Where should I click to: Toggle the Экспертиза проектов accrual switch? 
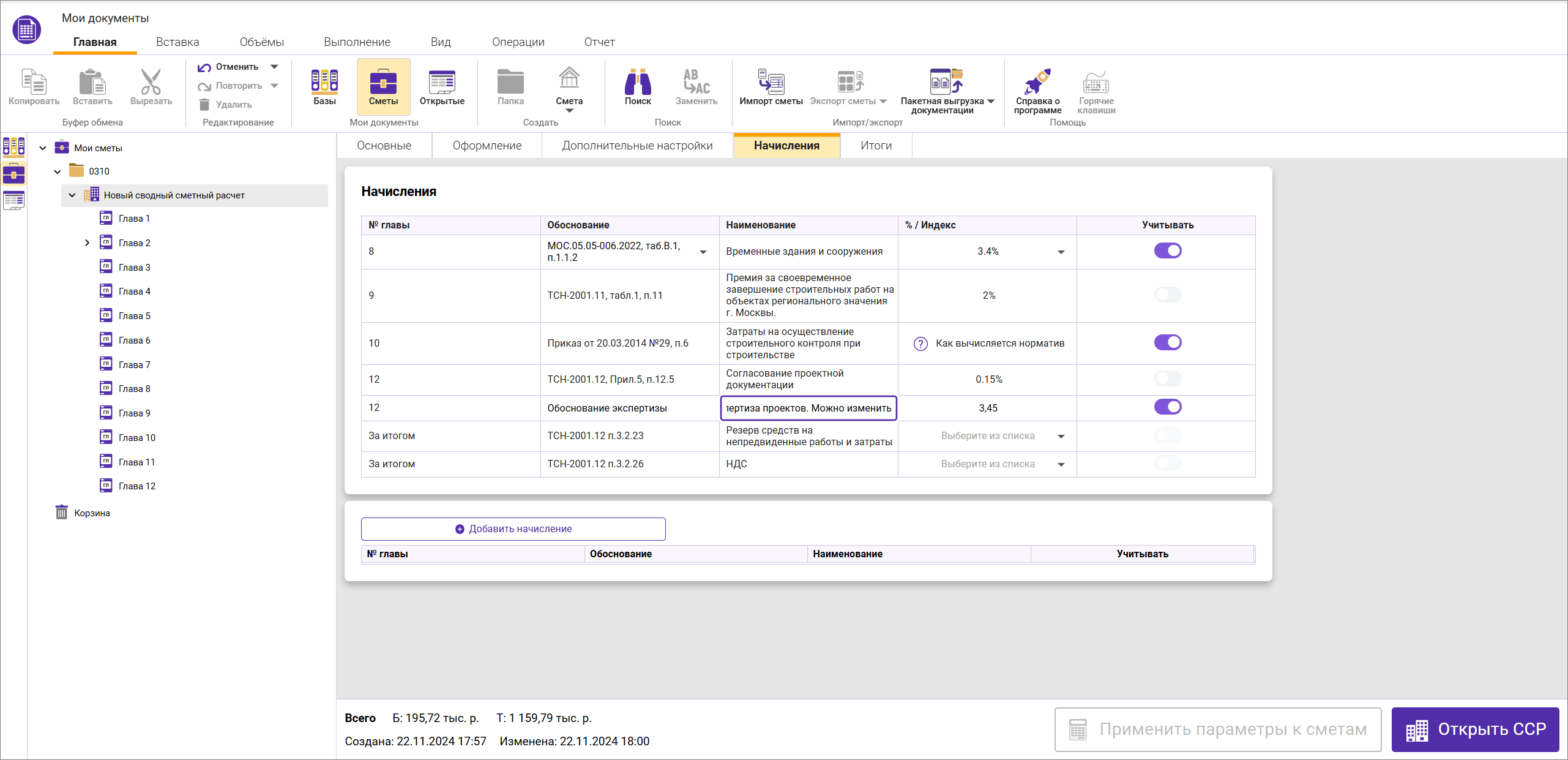(x=1167, y=407)
